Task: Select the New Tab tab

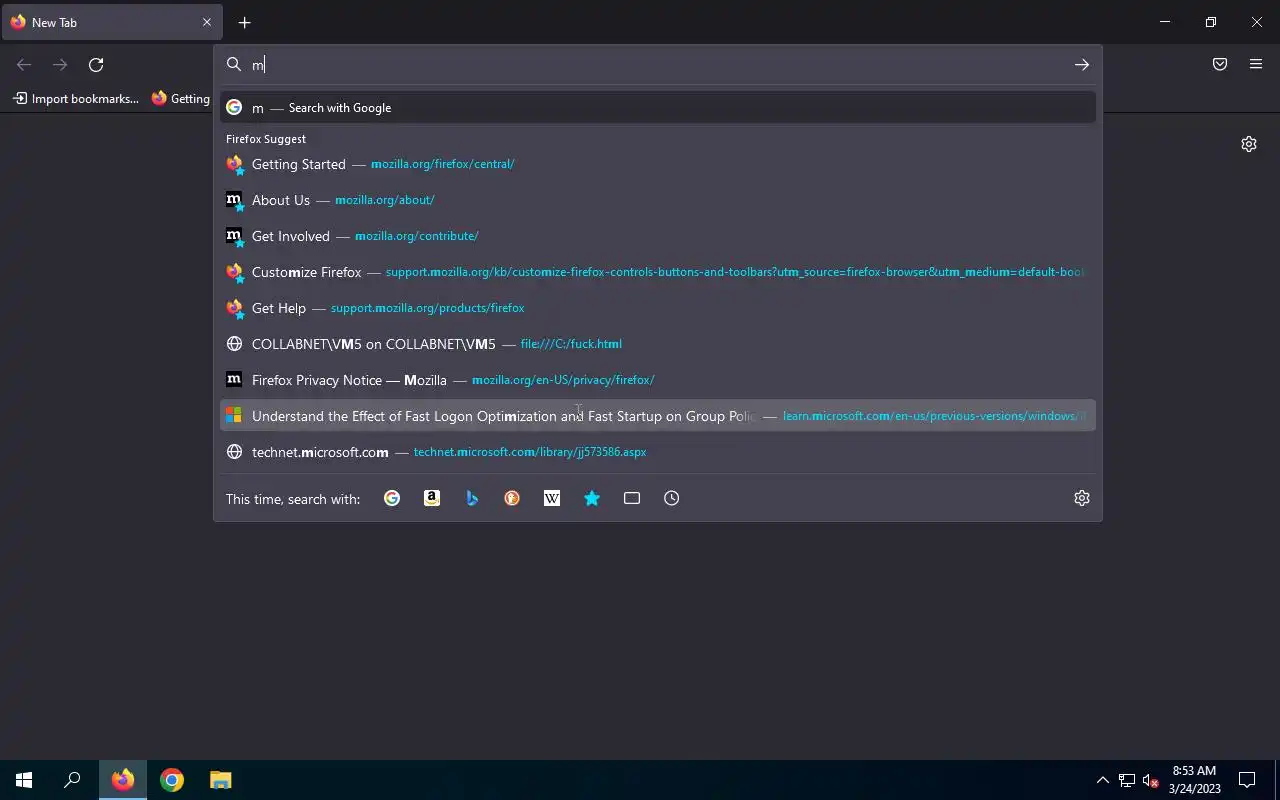Action: coord(112,22)
